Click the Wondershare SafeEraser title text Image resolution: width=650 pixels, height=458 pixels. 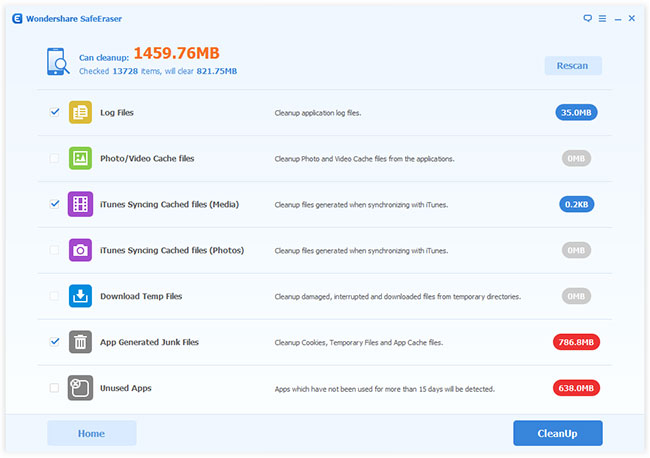(74, 19)
